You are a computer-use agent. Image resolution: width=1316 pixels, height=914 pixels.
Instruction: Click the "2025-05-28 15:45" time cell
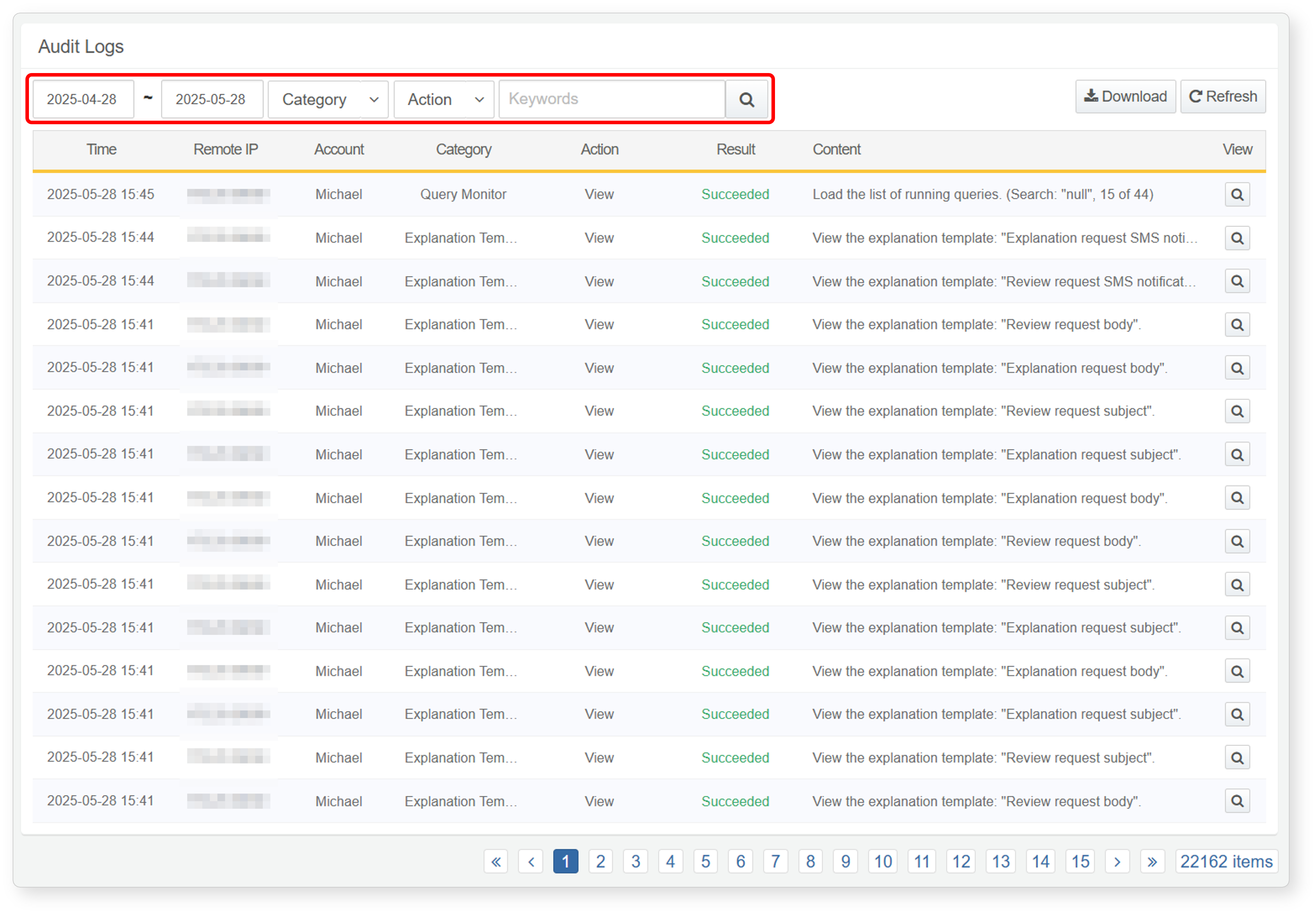[101, 194]
